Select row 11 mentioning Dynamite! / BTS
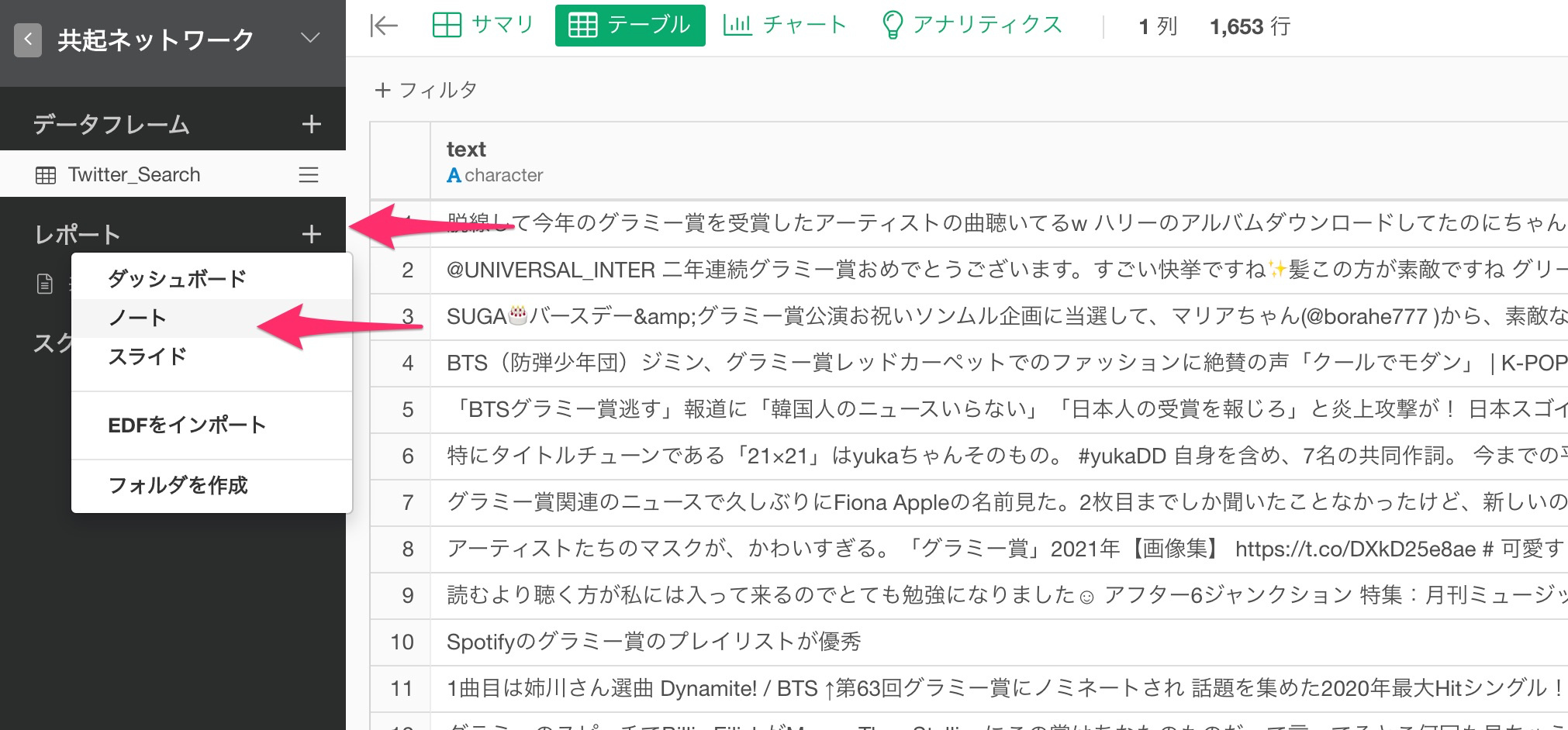Image resolution: width=1568 pixels, height=730 pixels. pos(969,688)
